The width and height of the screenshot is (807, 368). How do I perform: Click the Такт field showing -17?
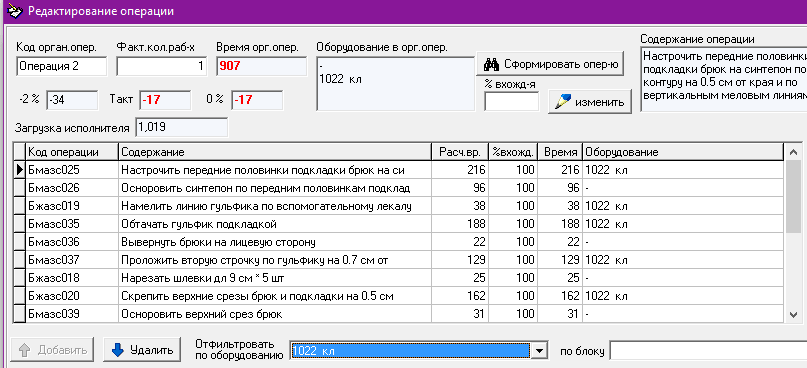pyautogui.click(x=165, y=100)
